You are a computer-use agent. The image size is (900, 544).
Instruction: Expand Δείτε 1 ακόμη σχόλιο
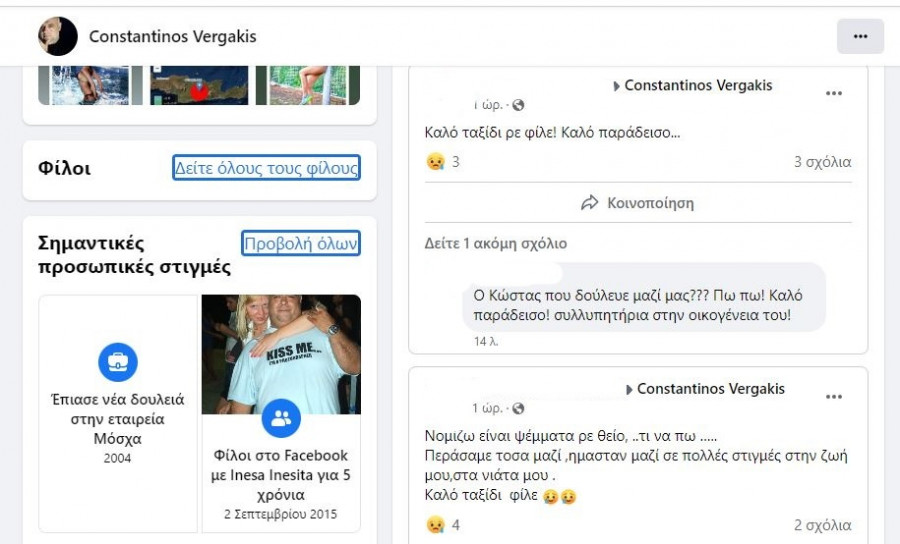click(x=495, y=243)
